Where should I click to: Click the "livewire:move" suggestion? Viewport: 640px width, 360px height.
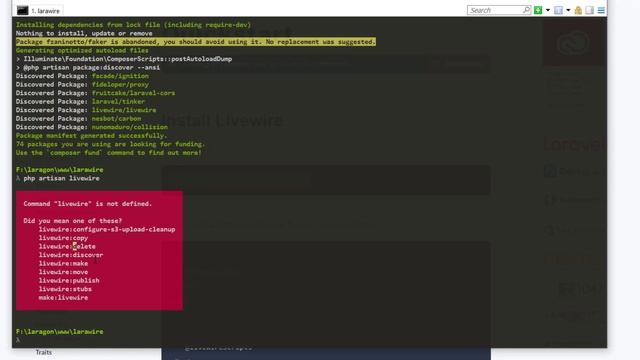click(63, 272)
